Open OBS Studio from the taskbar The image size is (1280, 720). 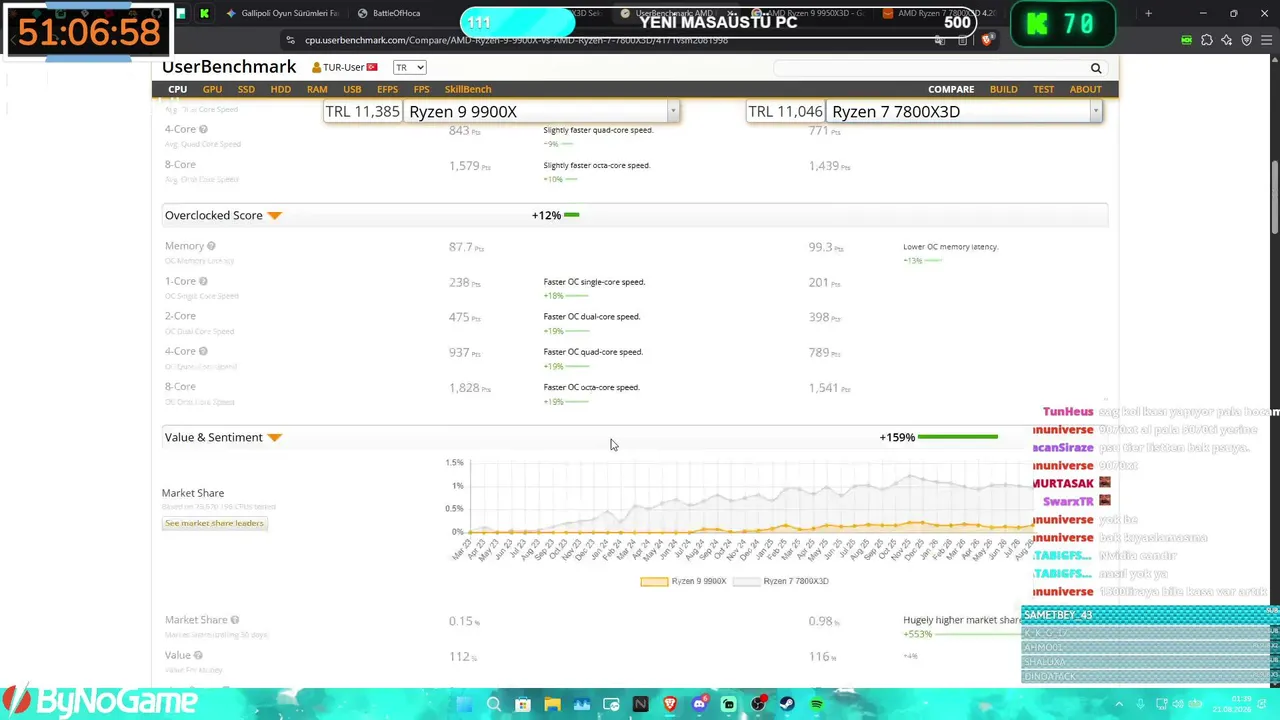point(758,704)
